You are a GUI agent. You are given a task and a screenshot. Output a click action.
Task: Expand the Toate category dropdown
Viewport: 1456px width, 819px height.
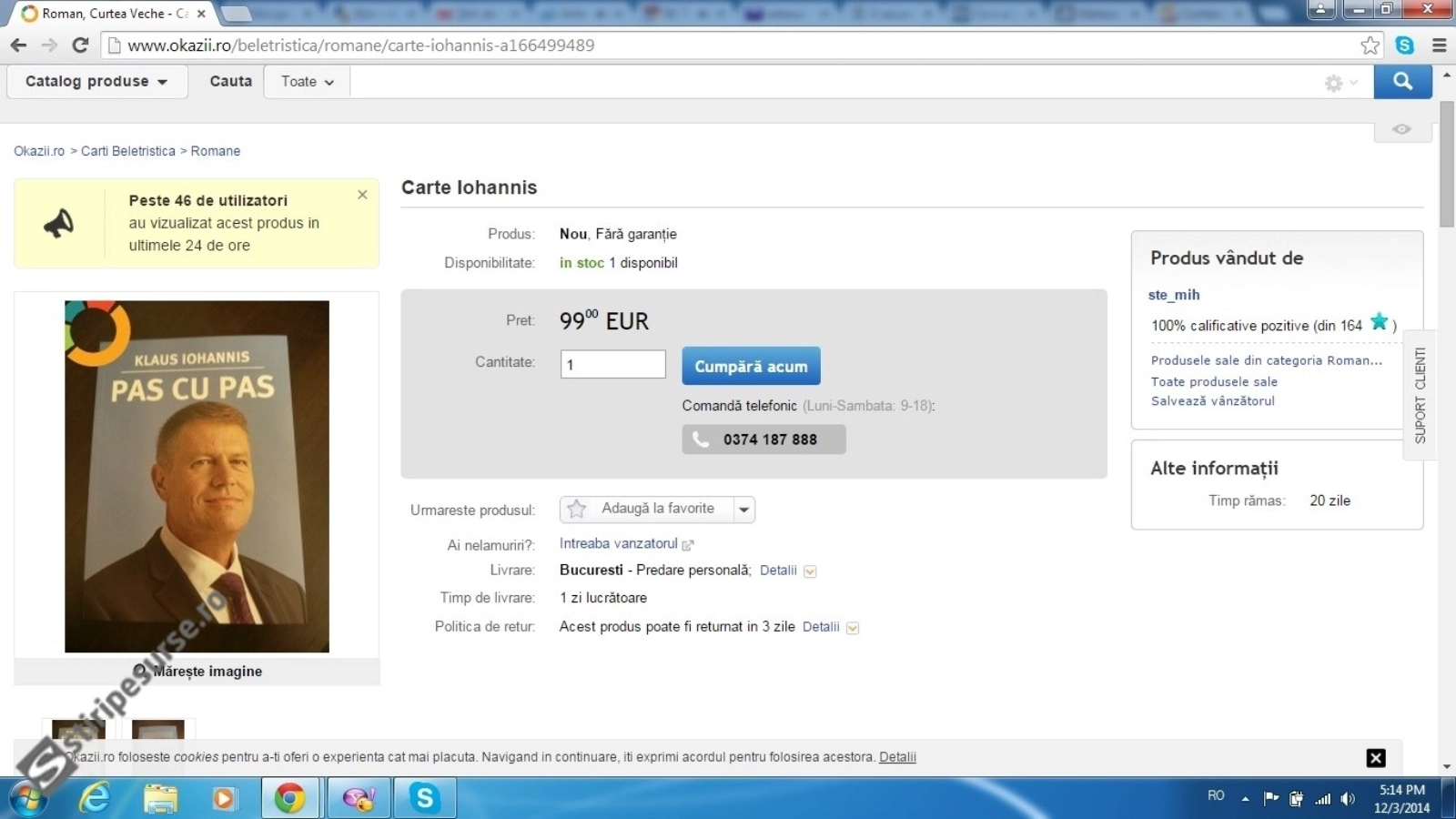click(x=307, y=82)
